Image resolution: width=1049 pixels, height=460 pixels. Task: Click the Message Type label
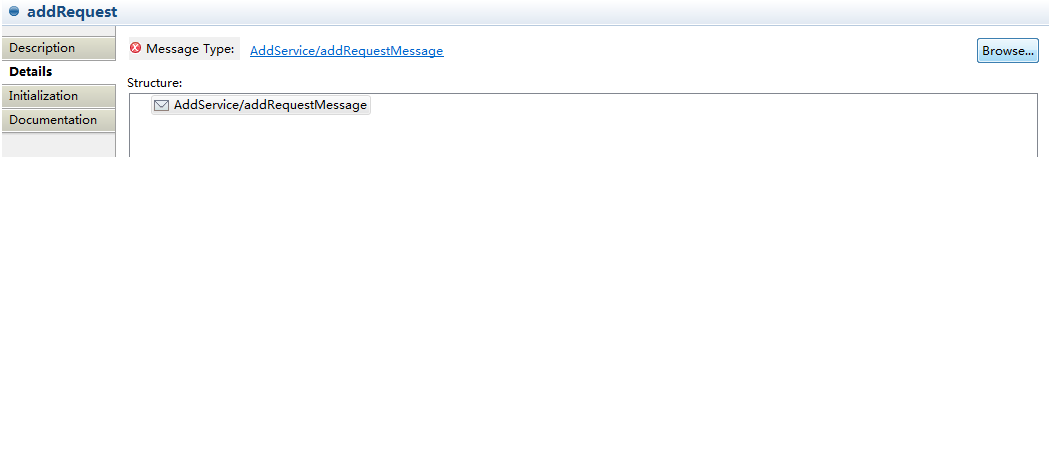[x=190, y=48]
